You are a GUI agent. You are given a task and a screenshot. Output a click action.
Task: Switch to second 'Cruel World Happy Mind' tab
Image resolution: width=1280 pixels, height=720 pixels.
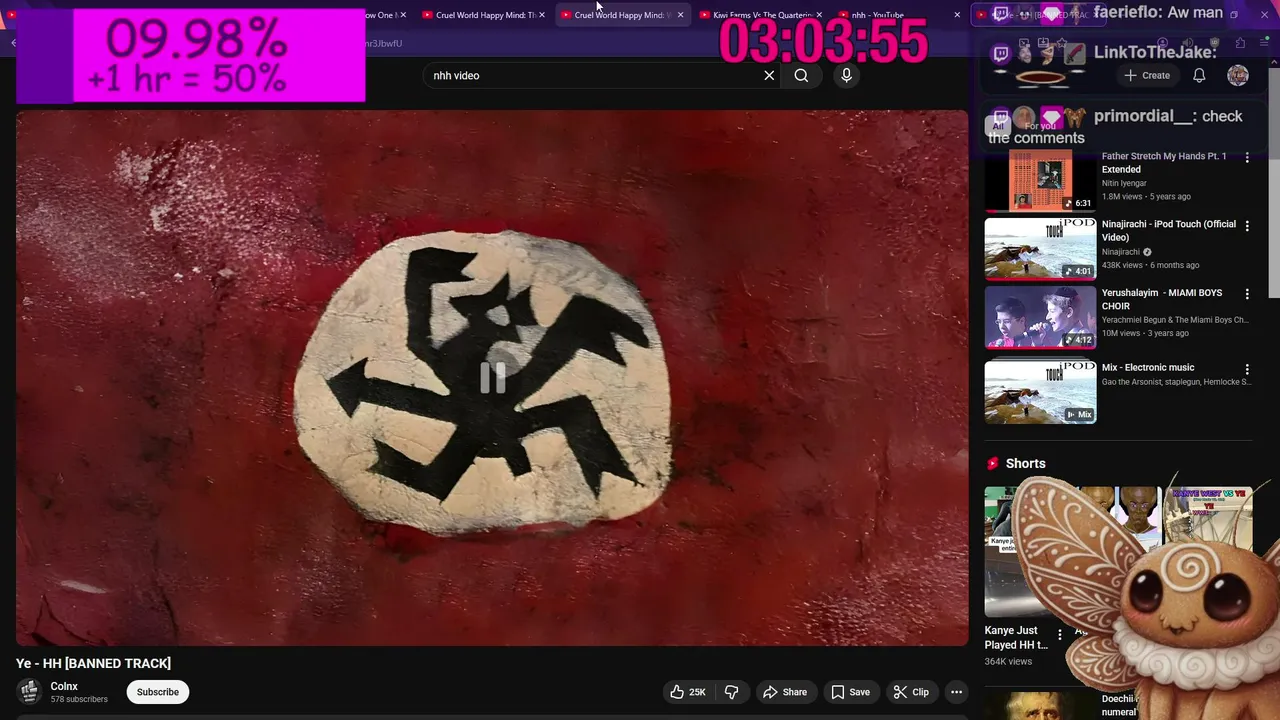pyautogui.click(x=621, y=15)
